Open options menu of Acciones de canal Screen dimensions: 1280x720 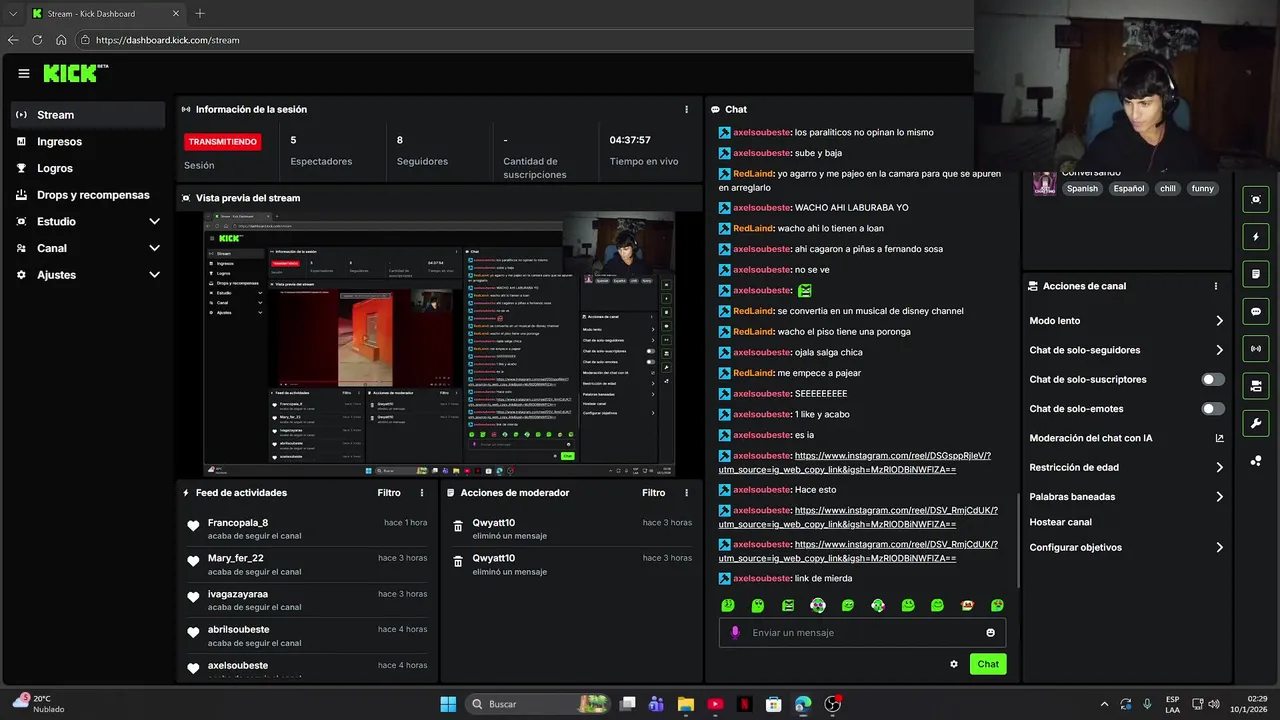coord(1216,286)
